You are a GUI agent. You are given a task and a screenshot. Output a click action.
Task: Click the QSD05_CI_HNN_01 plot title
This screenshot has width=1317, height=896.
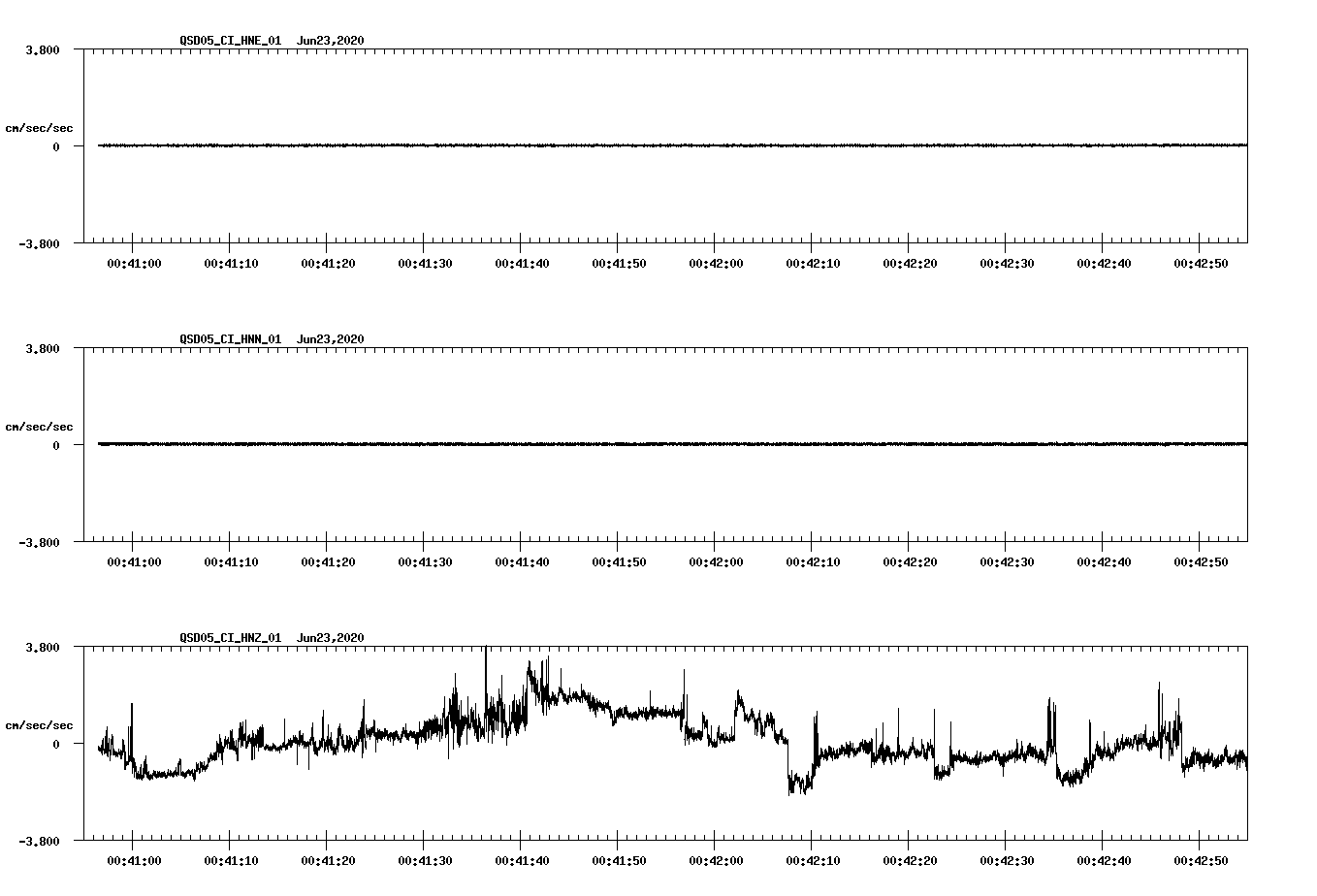(231, 339)
